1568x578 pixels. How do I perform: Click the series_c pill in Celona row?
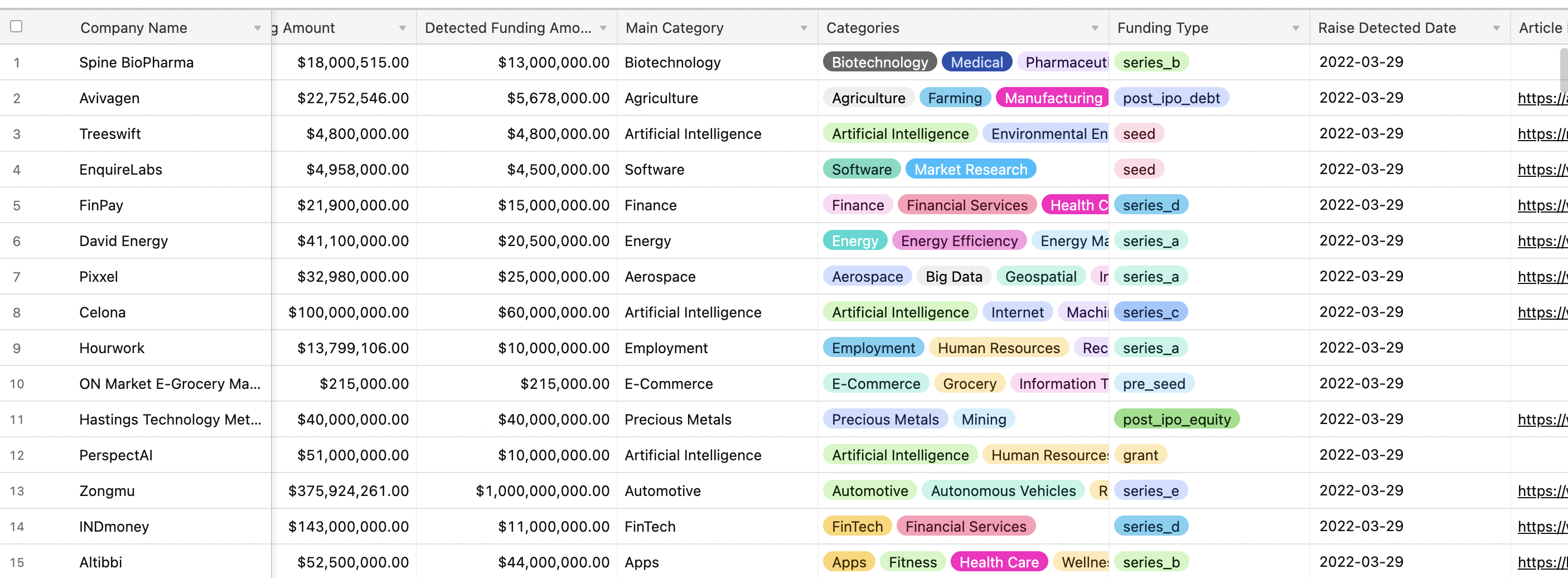(1150, 312)
